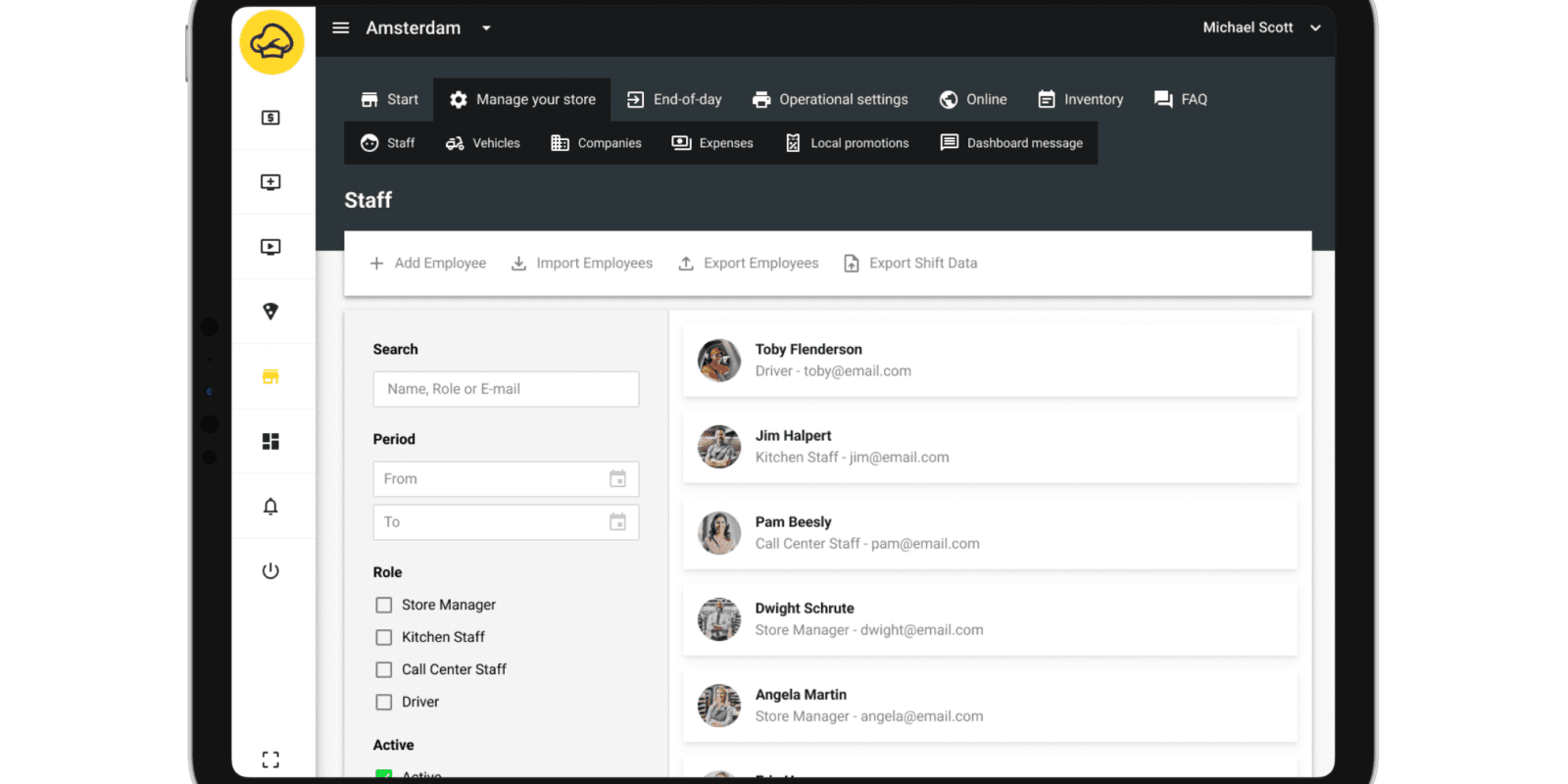Viewport: 1568px width, 784px height.
Task: Click the pizza slice sidebar icon
Action: 270,312
